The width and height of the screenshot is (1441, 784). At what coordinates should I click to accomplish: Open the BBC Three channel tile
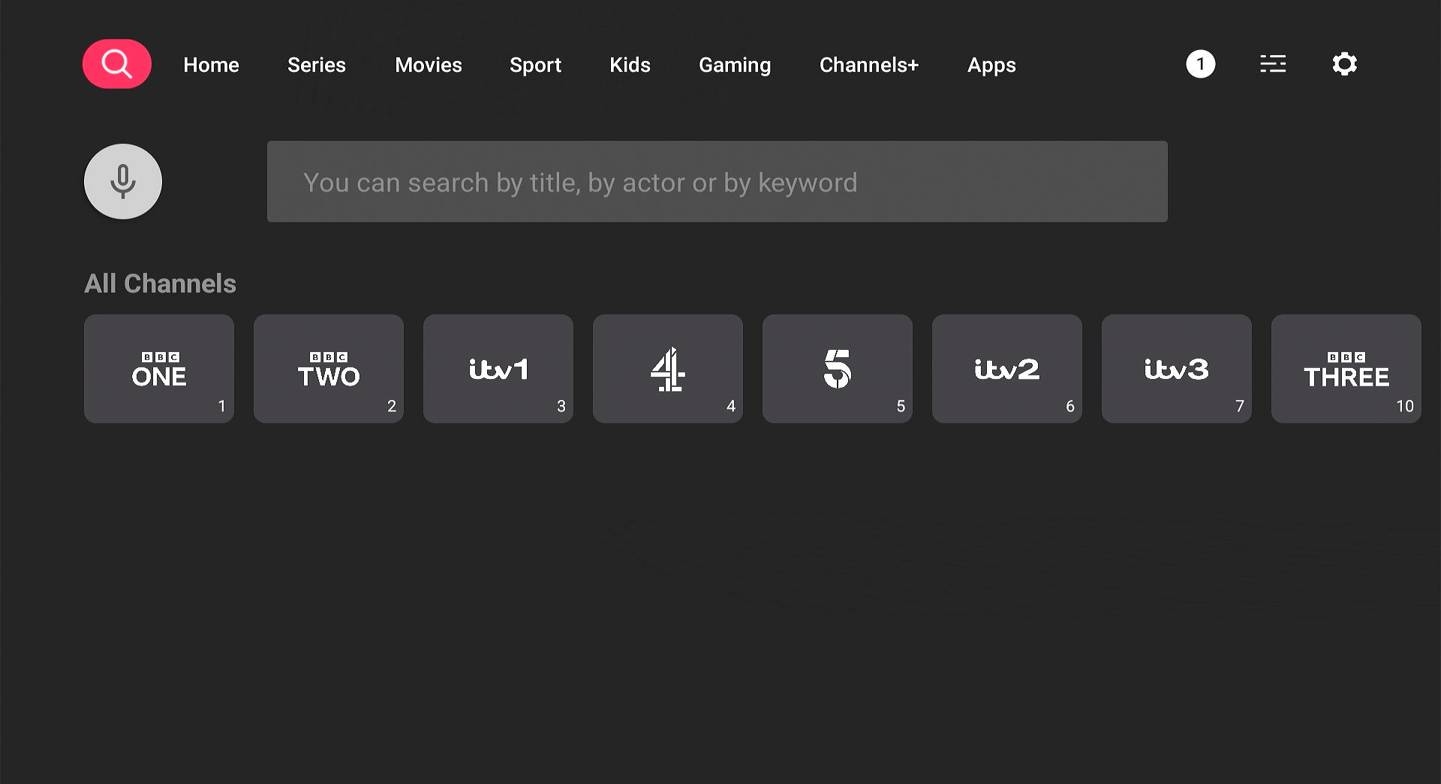coord(1346,369)
